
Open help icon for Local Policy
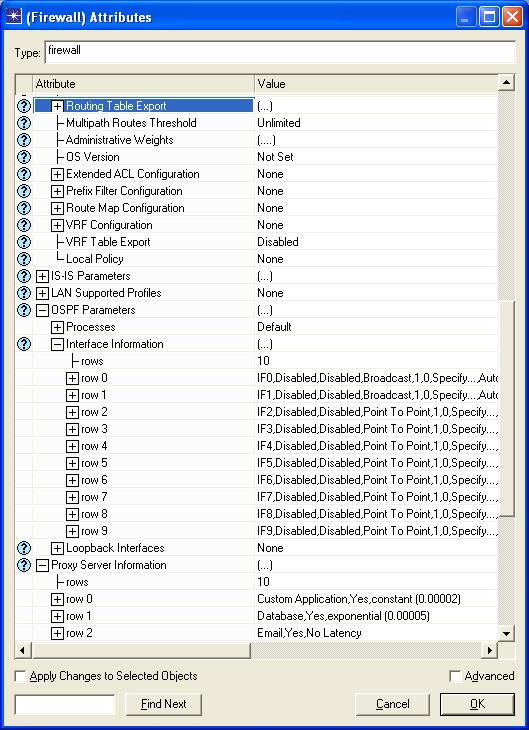click(24, 259)
